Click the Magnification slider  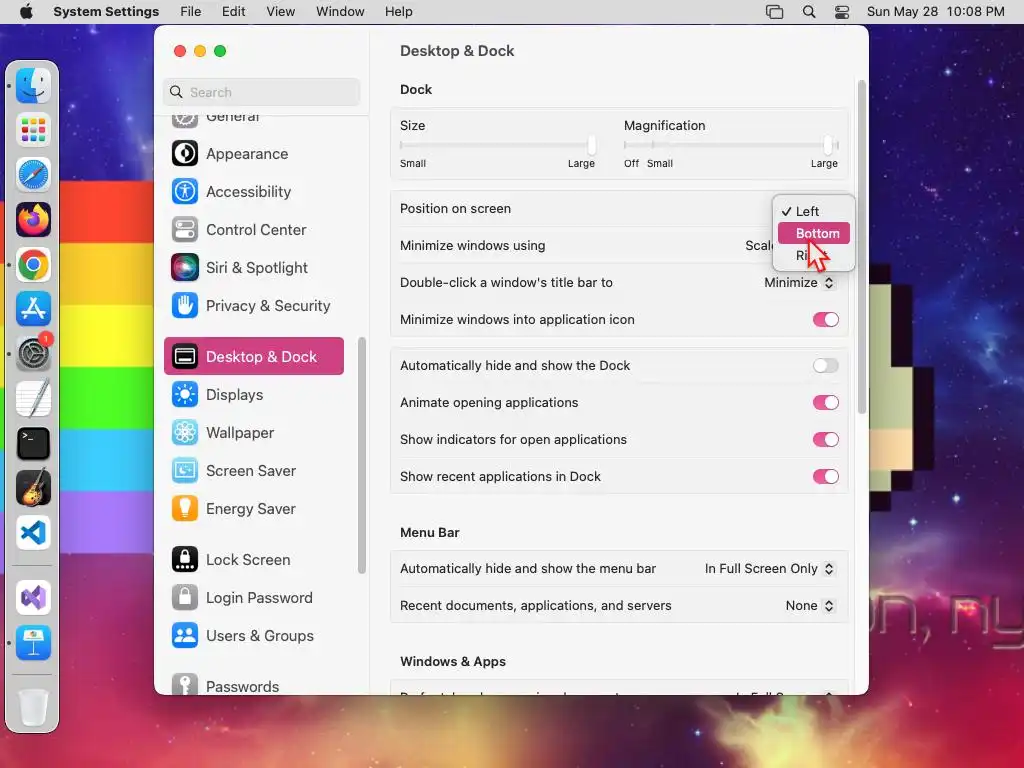point(731,145)
